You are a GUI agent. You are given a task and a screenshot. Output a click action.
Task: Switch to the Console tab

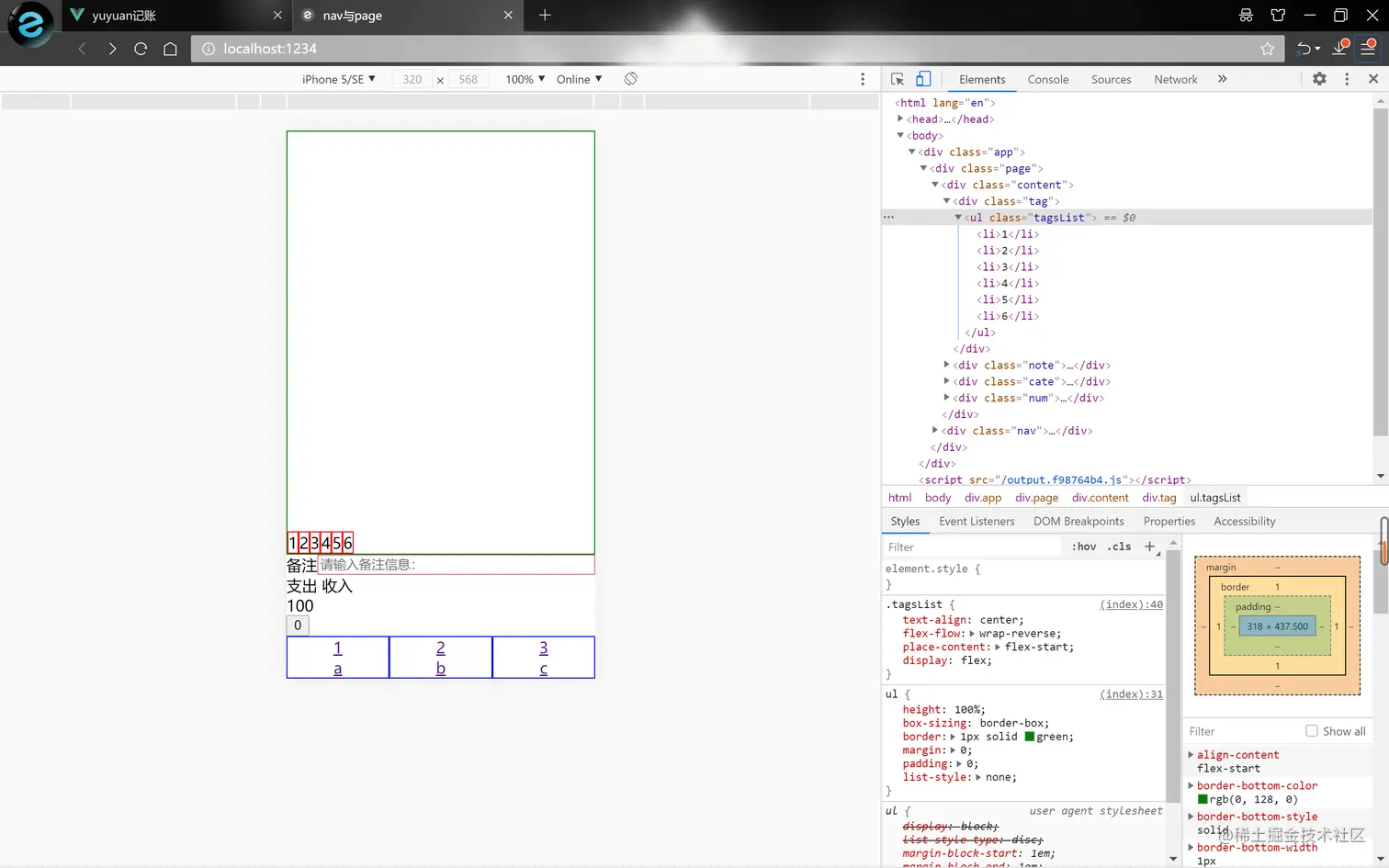pyautogui.click(x=1047, y=80)
